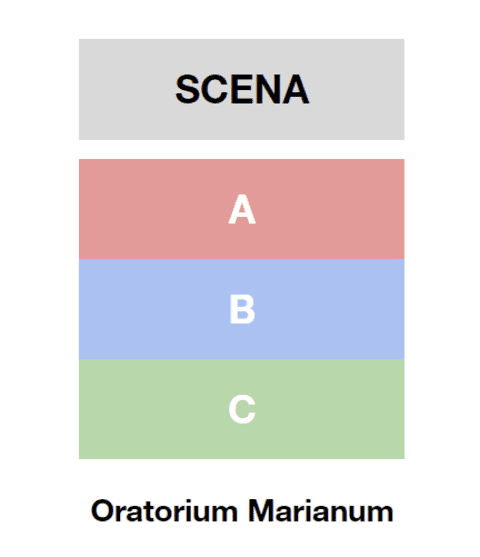Click the word Marianum in caption
The image size is (480, 557).
coord(320,511)
